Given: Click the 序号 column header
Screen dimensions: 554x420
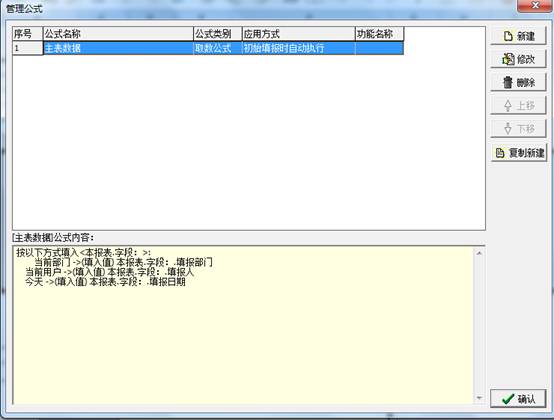Looking at the screenshot, I should (28, 34).
